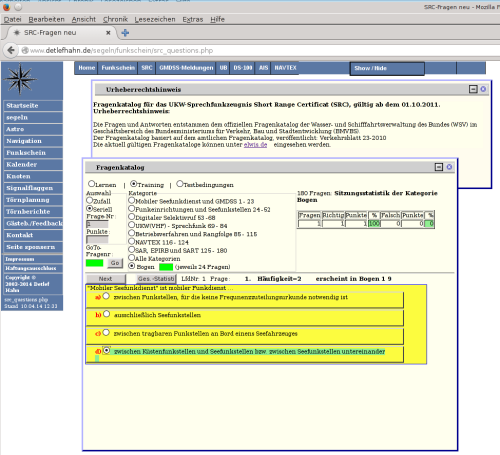Open NAVTEX in the top navigation bar

click(x=285, y=68)
